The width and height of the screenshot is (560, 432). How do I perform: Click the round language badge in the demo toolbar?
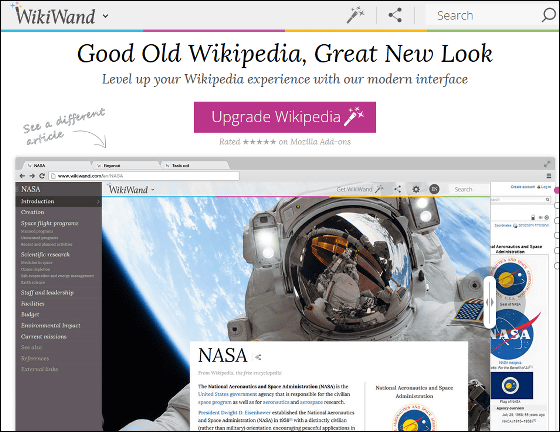(x=434, y=189)
